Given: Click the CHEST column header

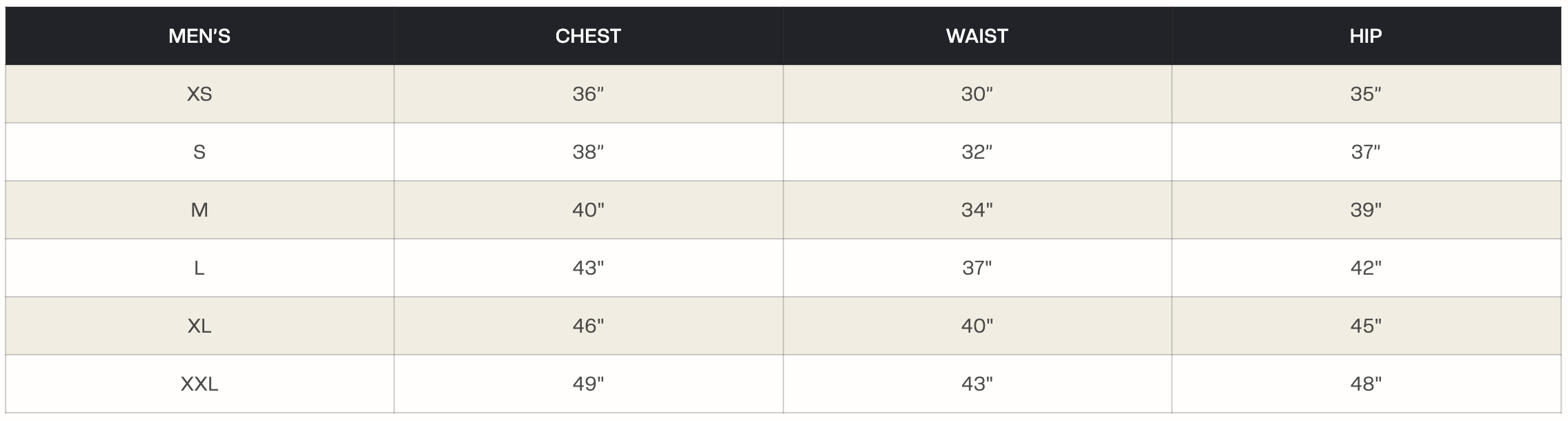Looking at the screenshot, I should [x=588, y=36].
